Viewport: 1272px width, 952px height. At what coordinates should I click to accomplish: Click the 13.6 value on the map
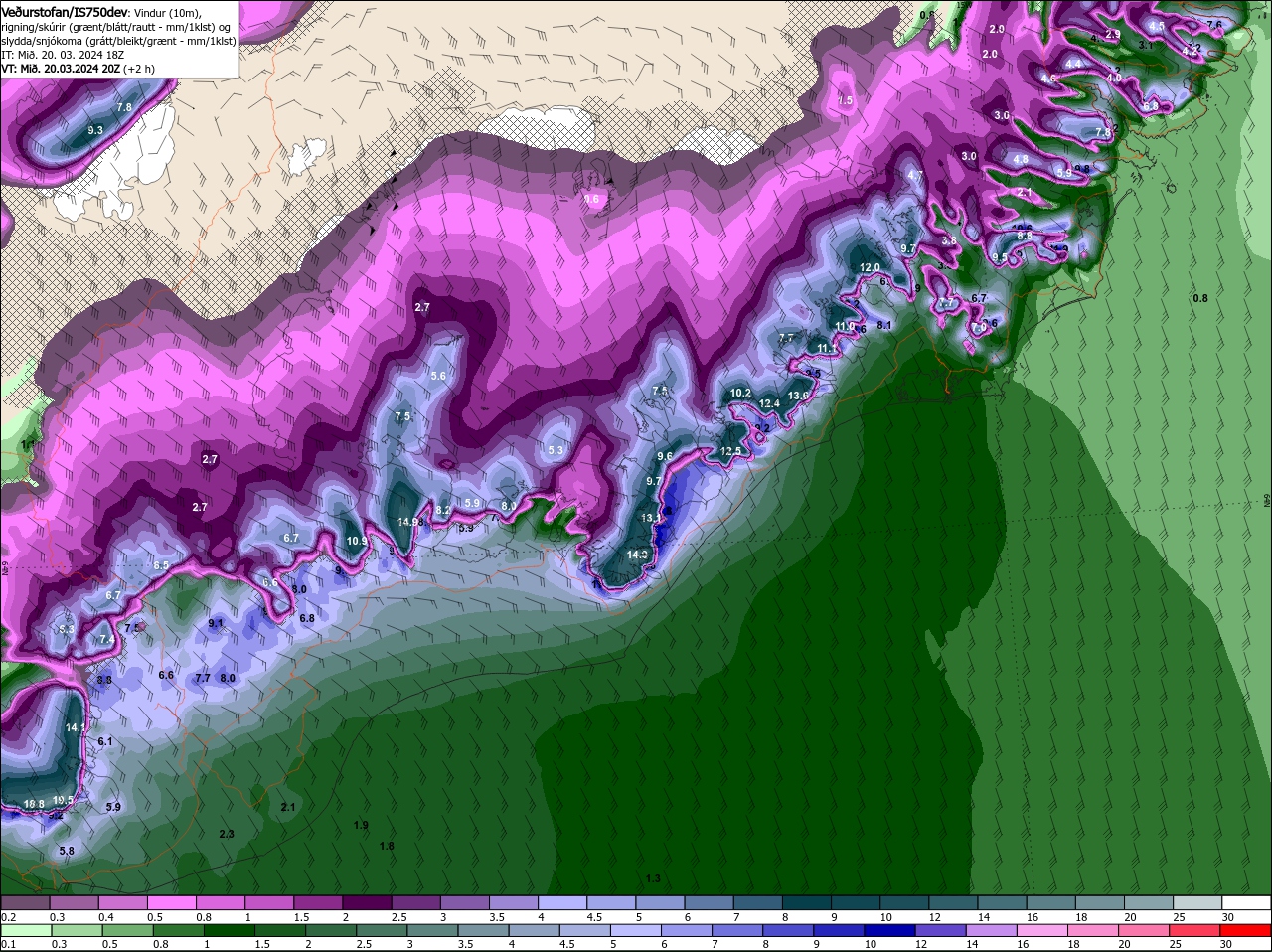click(799, 396)
